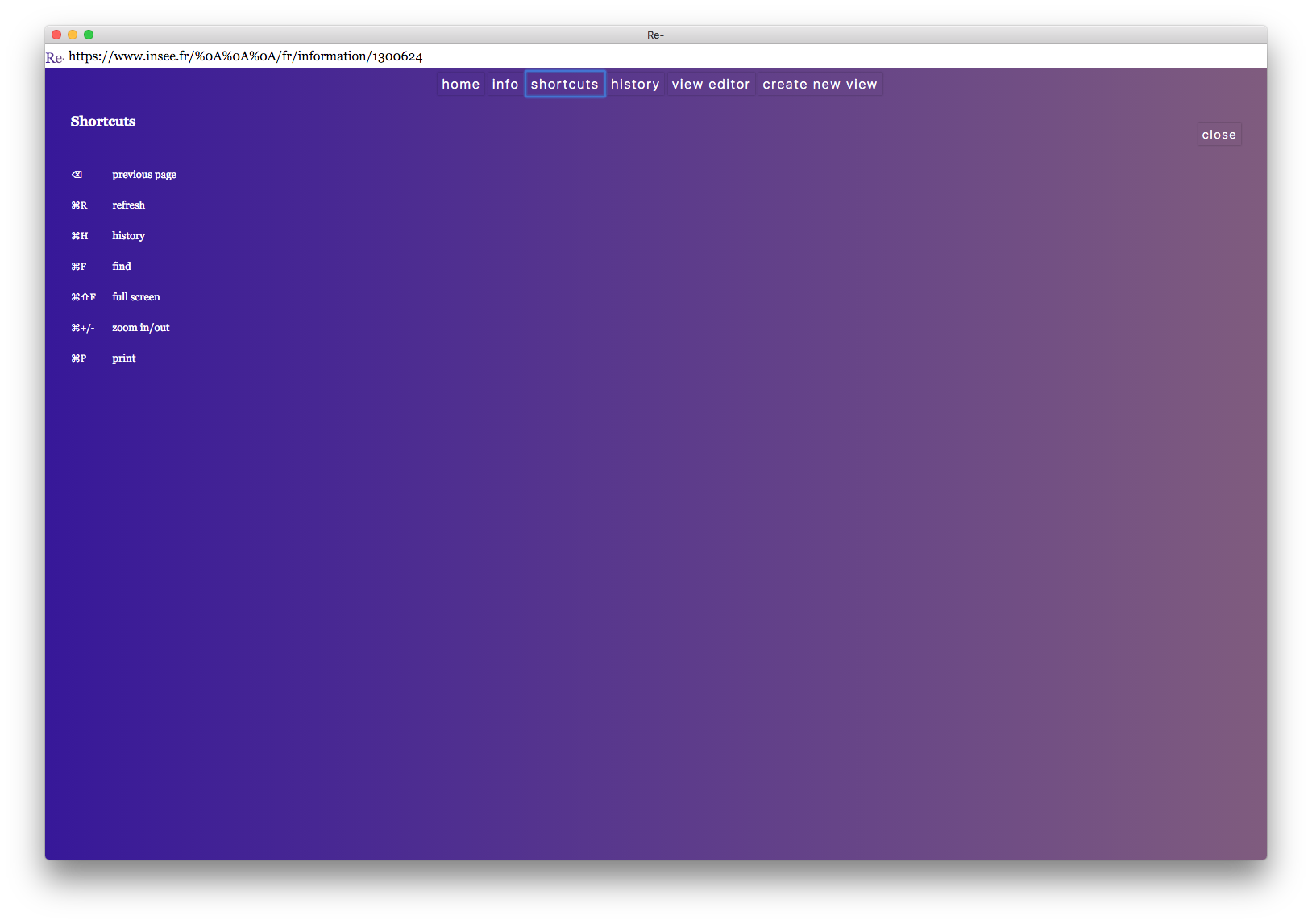The width and height of the screenshot is (1312, 924).
Task: Click the 'zoom in/out' label text
Action: pyautogui.click(x=141, y=328)
